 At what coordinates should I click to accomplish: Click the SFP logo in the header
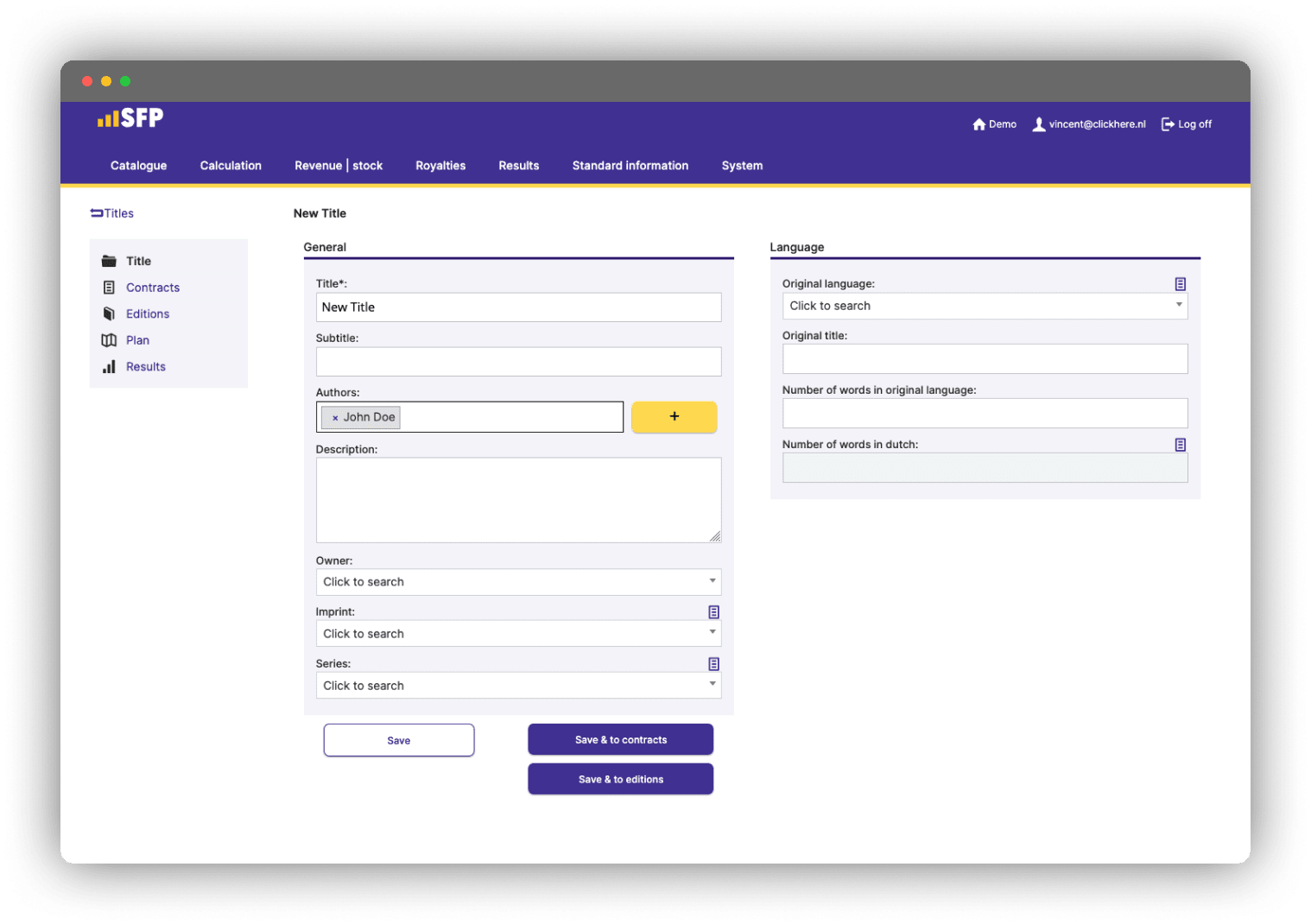click(130, 118)
